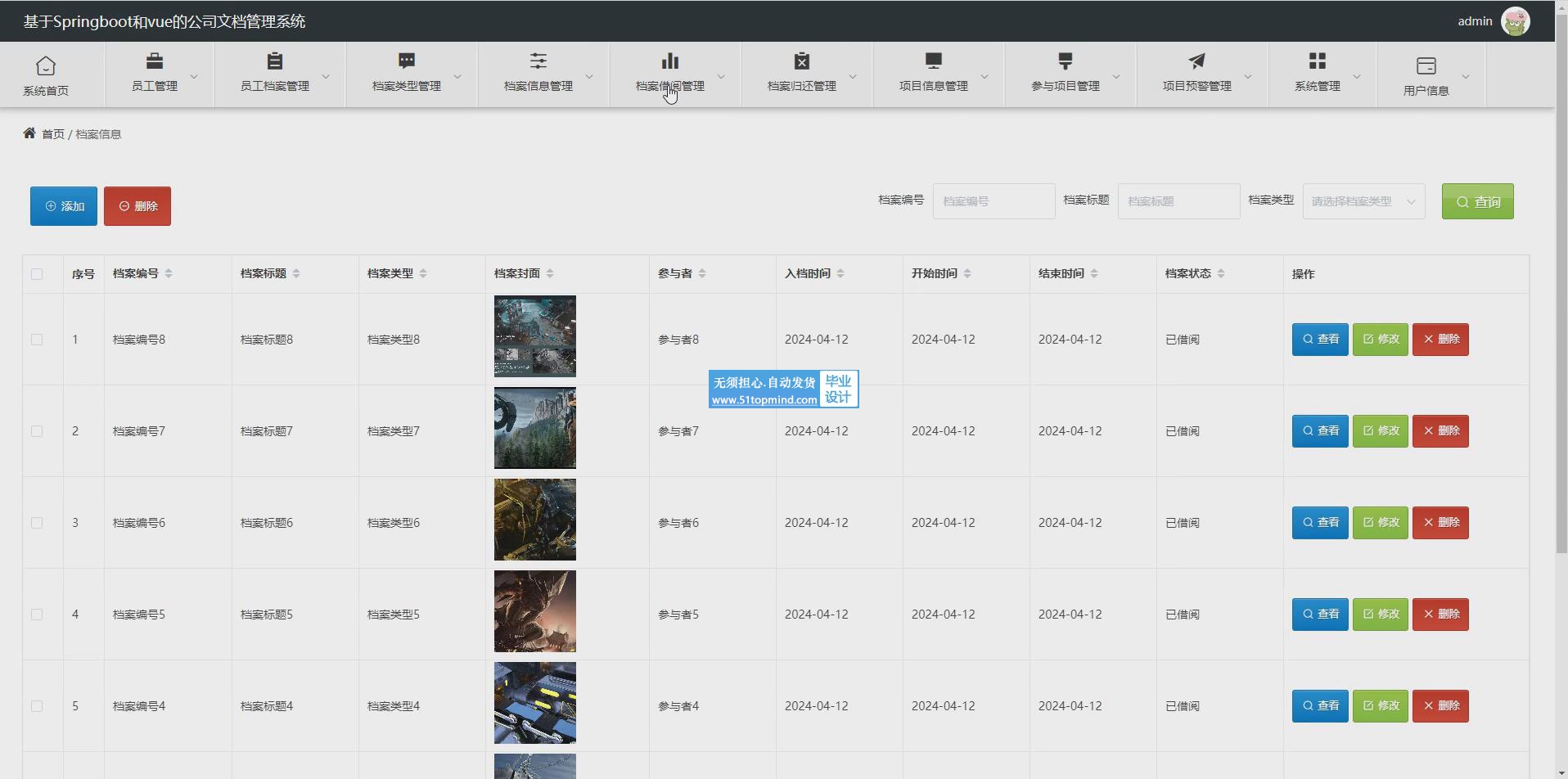The height and width of the screenshot is (779, 1568).
Task: Sort by 档案状态 column arrows
Action: 1221,273
